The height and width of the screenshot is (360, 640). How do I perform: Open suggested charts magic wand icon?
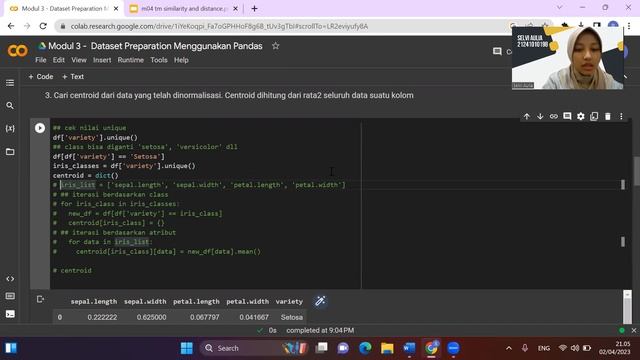[320, 301]
